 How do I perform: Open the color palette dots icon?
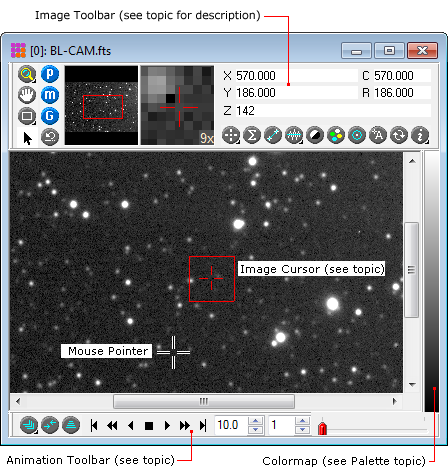(x=336, y=135)
